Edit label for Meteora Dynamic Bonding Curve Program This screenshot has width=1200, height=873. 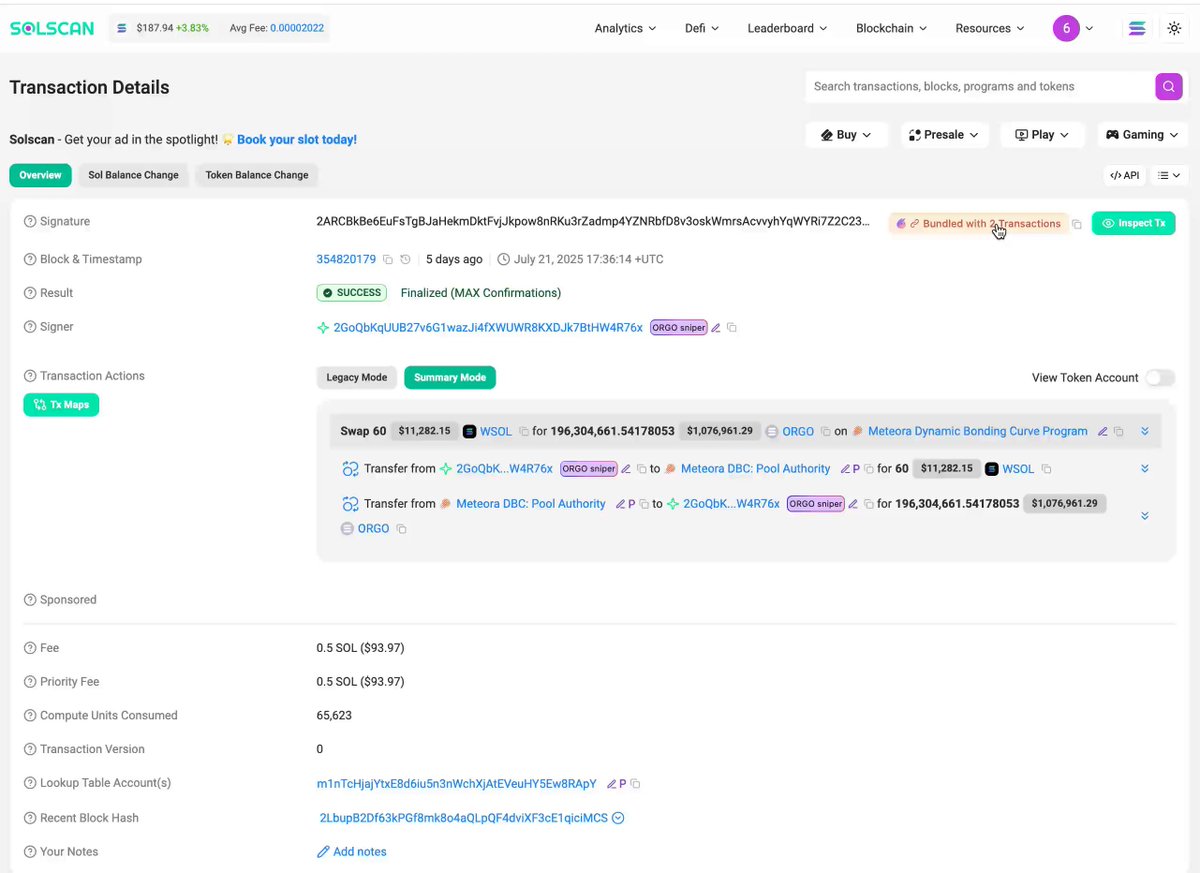1102,432
